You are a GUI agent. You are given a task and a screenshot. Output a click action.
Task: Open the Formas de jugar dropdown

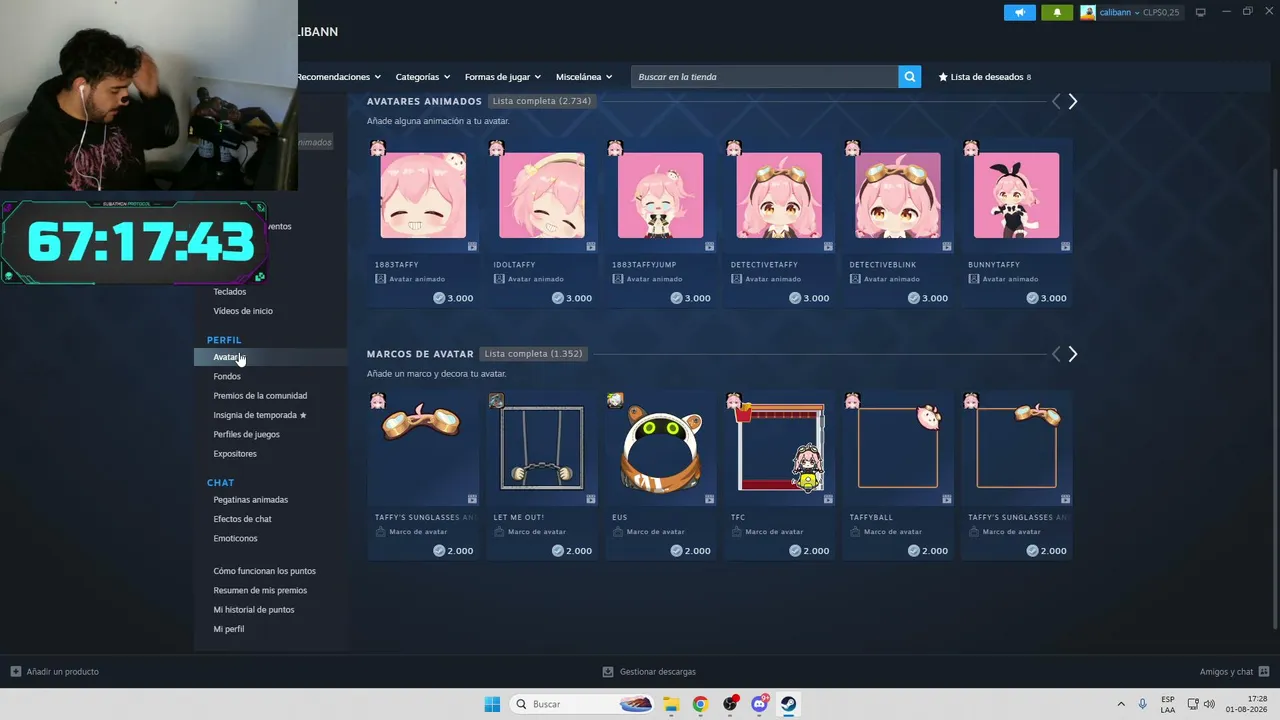click(502, 77)
